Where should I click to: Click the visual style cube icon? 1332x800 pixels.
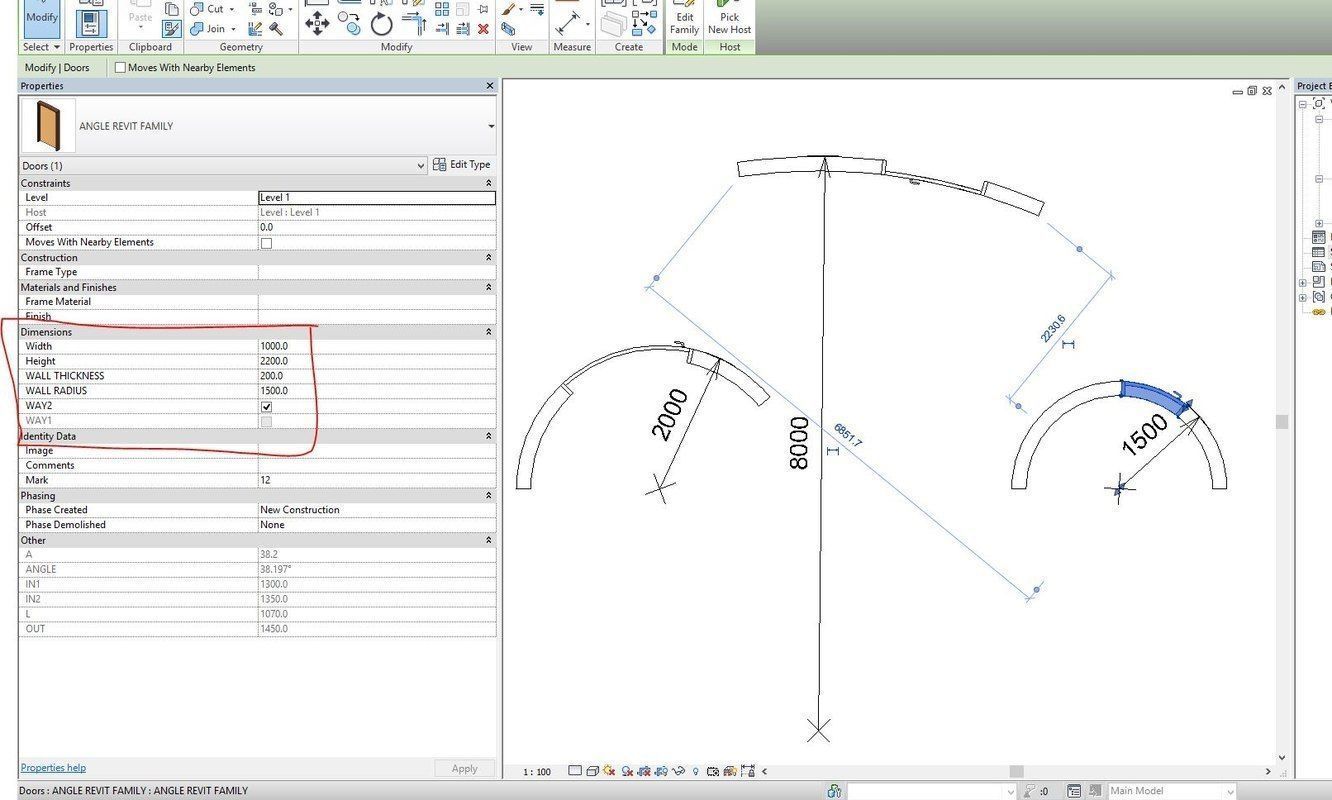coord(591,771)
